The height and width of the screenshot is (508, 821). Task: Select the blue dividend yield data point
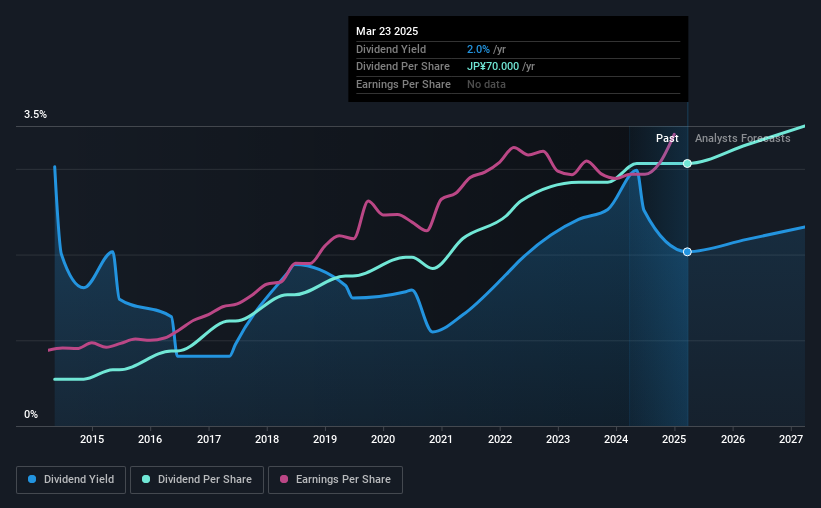[687, 252]
